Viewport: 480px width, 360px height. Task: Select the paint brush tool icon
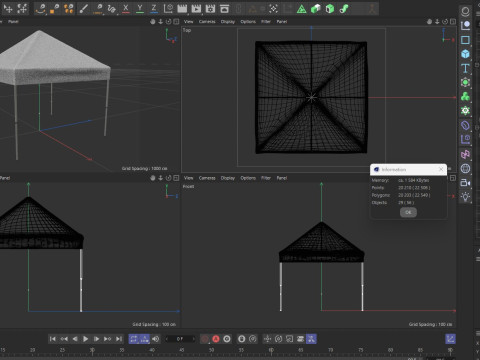(83, 9)
